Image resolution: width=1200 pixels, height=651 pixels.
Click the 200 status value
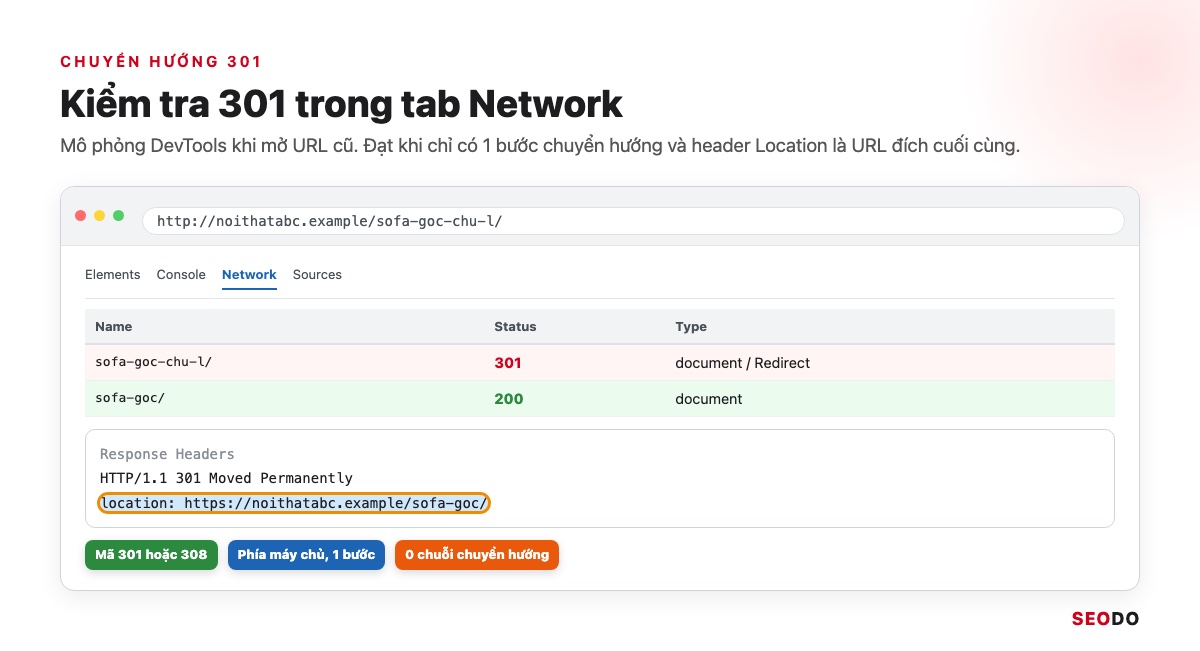pos(509,399)
